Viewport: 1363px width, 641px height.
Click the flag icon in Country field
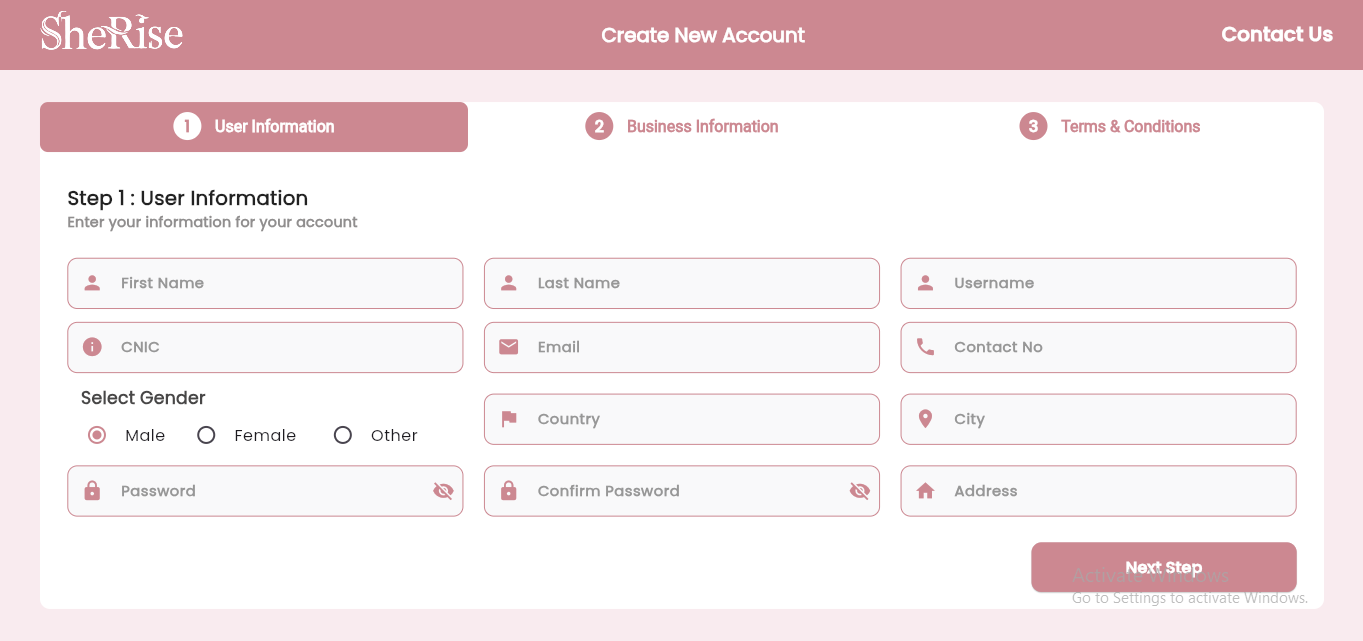pyautogui.click(x=509, y=419)
